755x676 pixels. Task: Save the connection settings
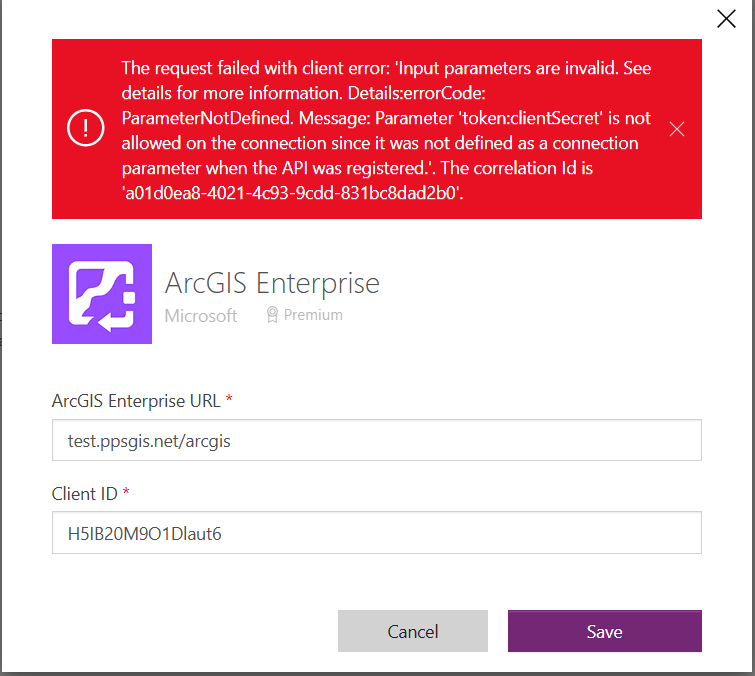coord(604,631)
